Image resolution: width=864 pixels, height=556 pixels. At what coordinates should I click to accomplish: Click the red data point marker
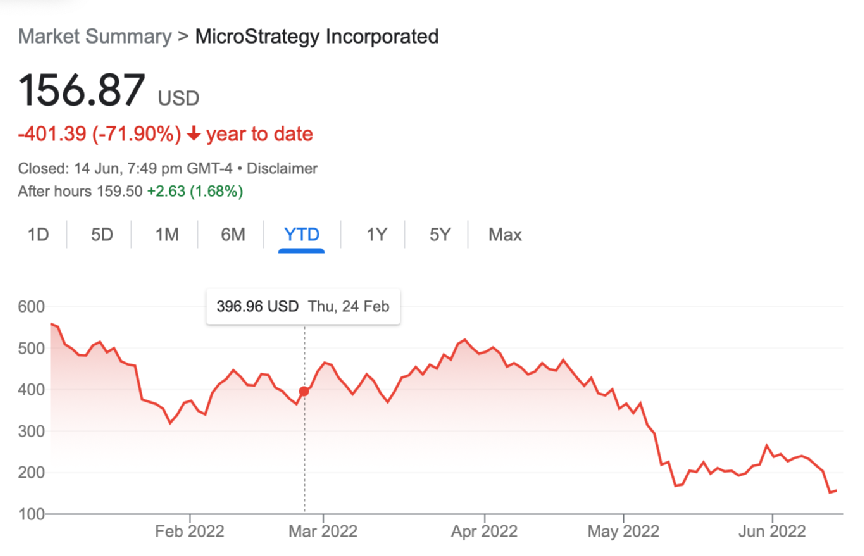click(305, 391)
